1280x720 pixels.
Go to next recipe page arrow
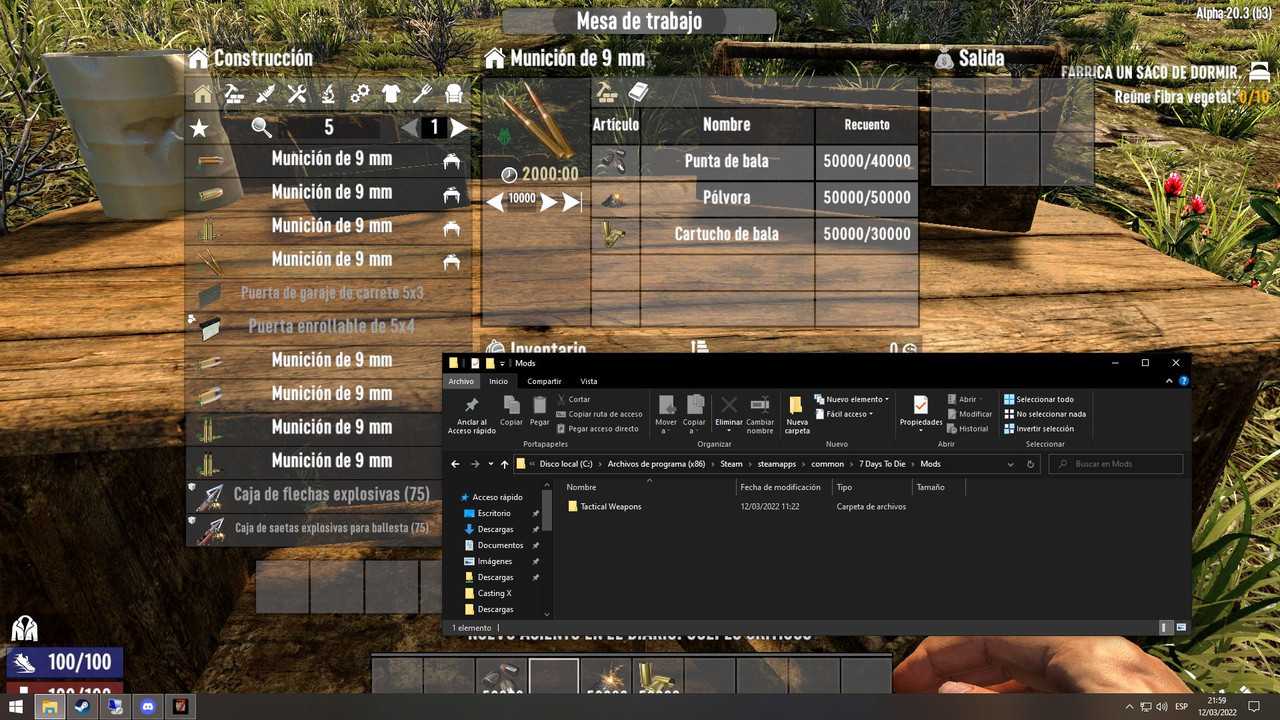(x=459, y=128)
